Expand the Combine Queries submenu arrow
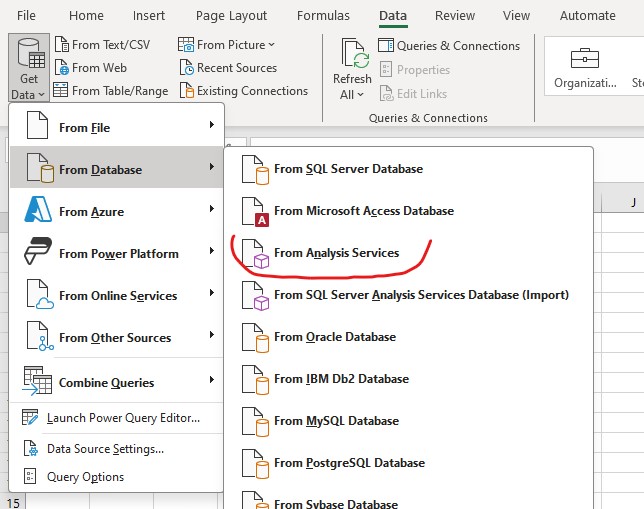This screenshot has height=509, width=644. [x=212, y=379]
